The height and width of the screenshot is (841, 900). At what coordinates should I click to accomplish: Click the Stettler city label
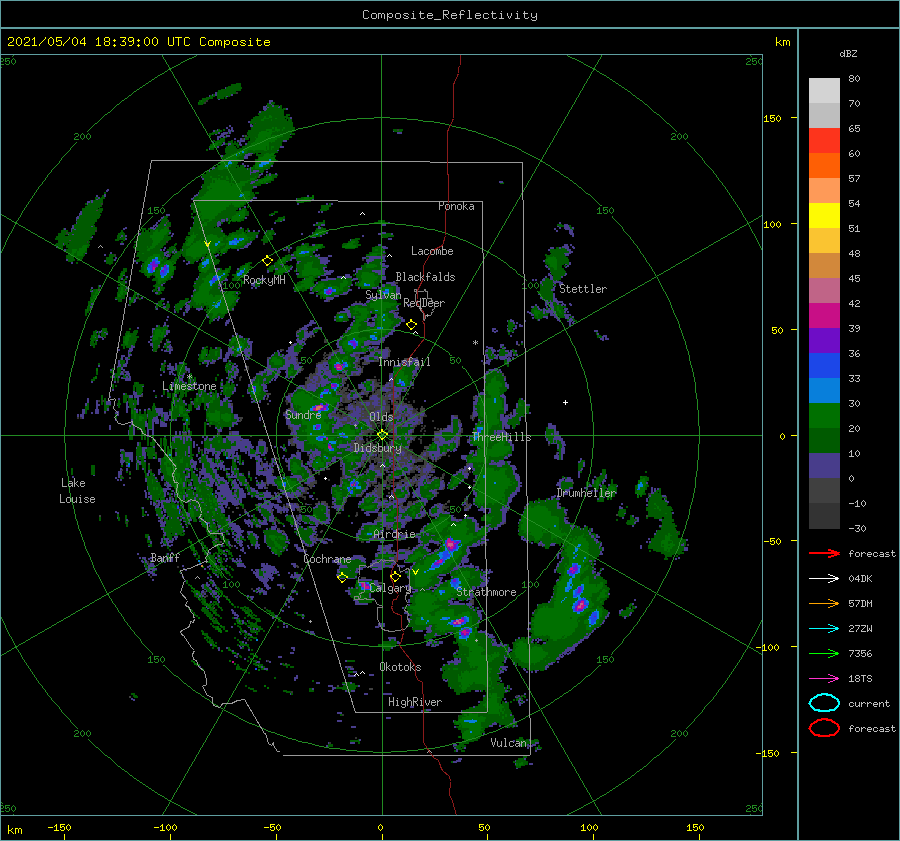tap(583, 289)
